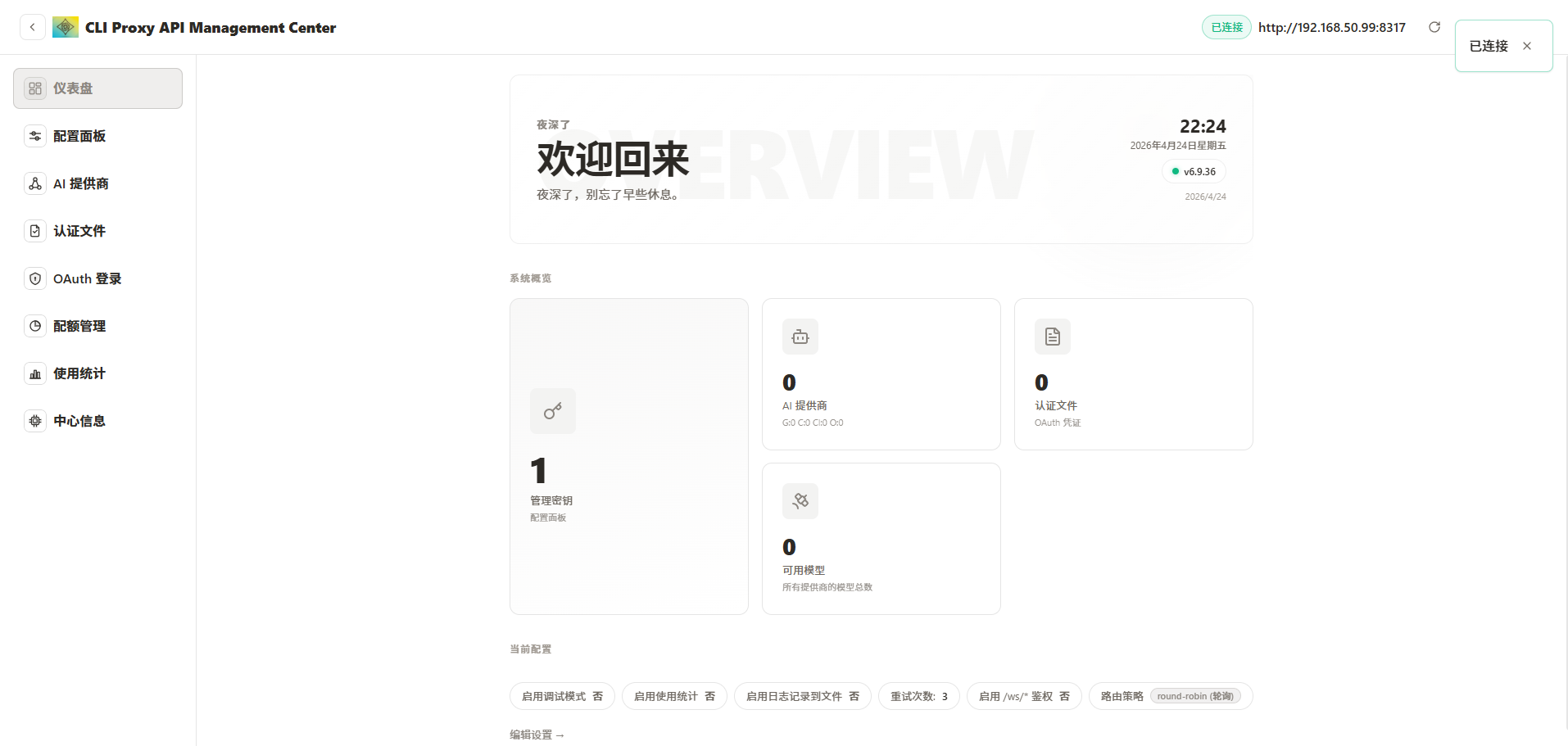This screenshot has width=1568, height=746.
Task: Open 配置面板 from the sidebar
Action: pyautogui.click(x=79, y=136)
